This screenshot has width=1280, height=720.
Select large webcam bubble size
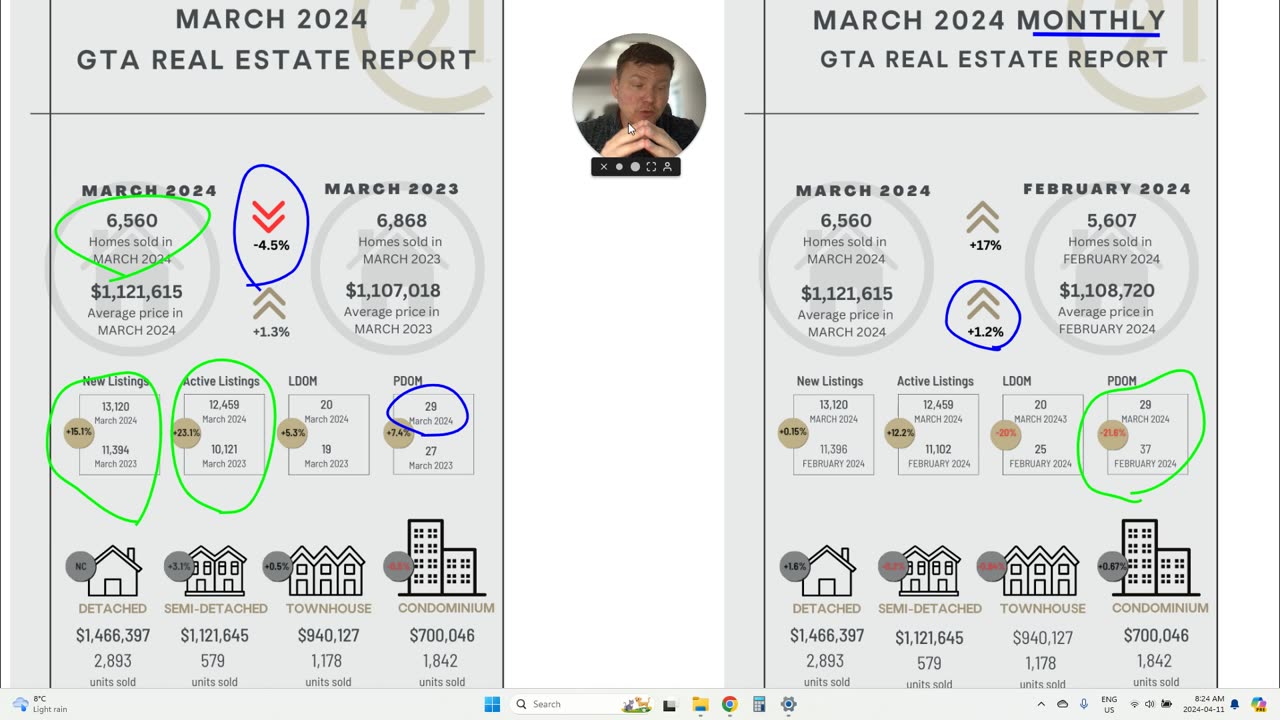click(x=635, y=167)
